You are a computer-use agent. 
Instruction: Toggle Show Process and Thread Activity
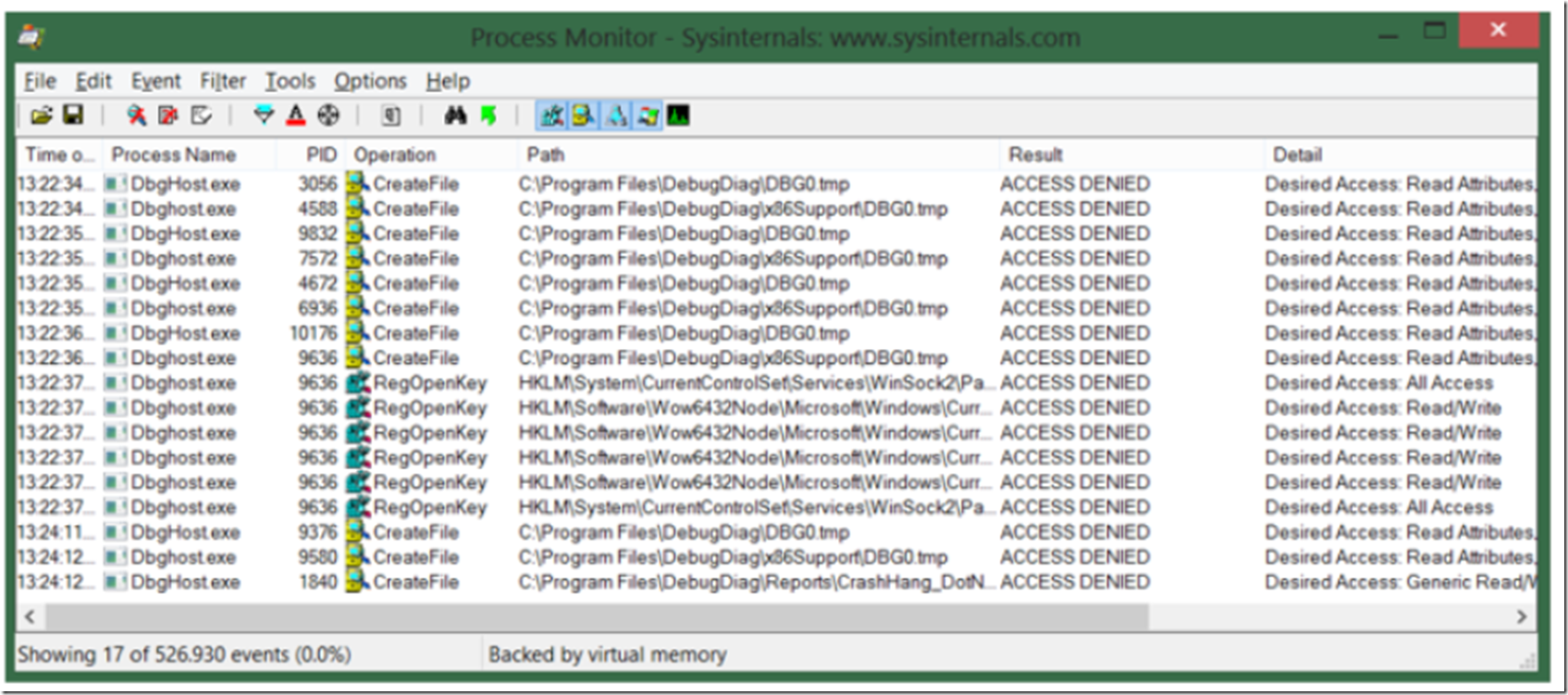click(x=648, y=116)
